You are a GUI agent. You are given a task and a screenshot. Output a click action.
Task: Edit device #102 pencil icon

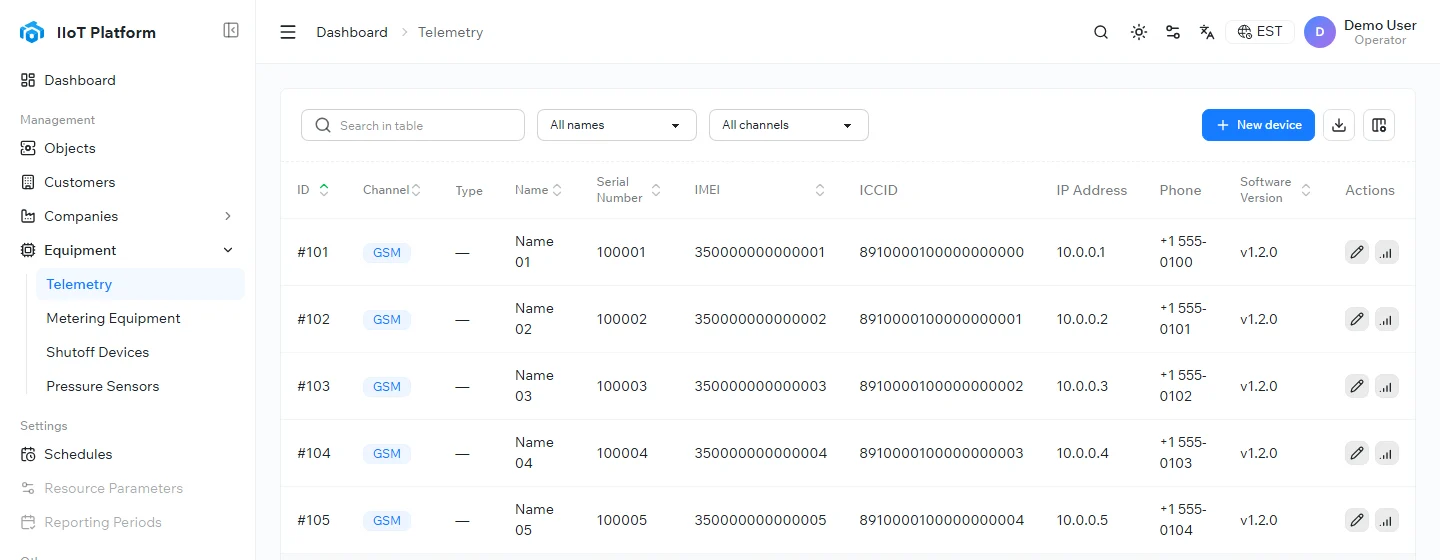pyautogui.click(x=1357, y=319)
